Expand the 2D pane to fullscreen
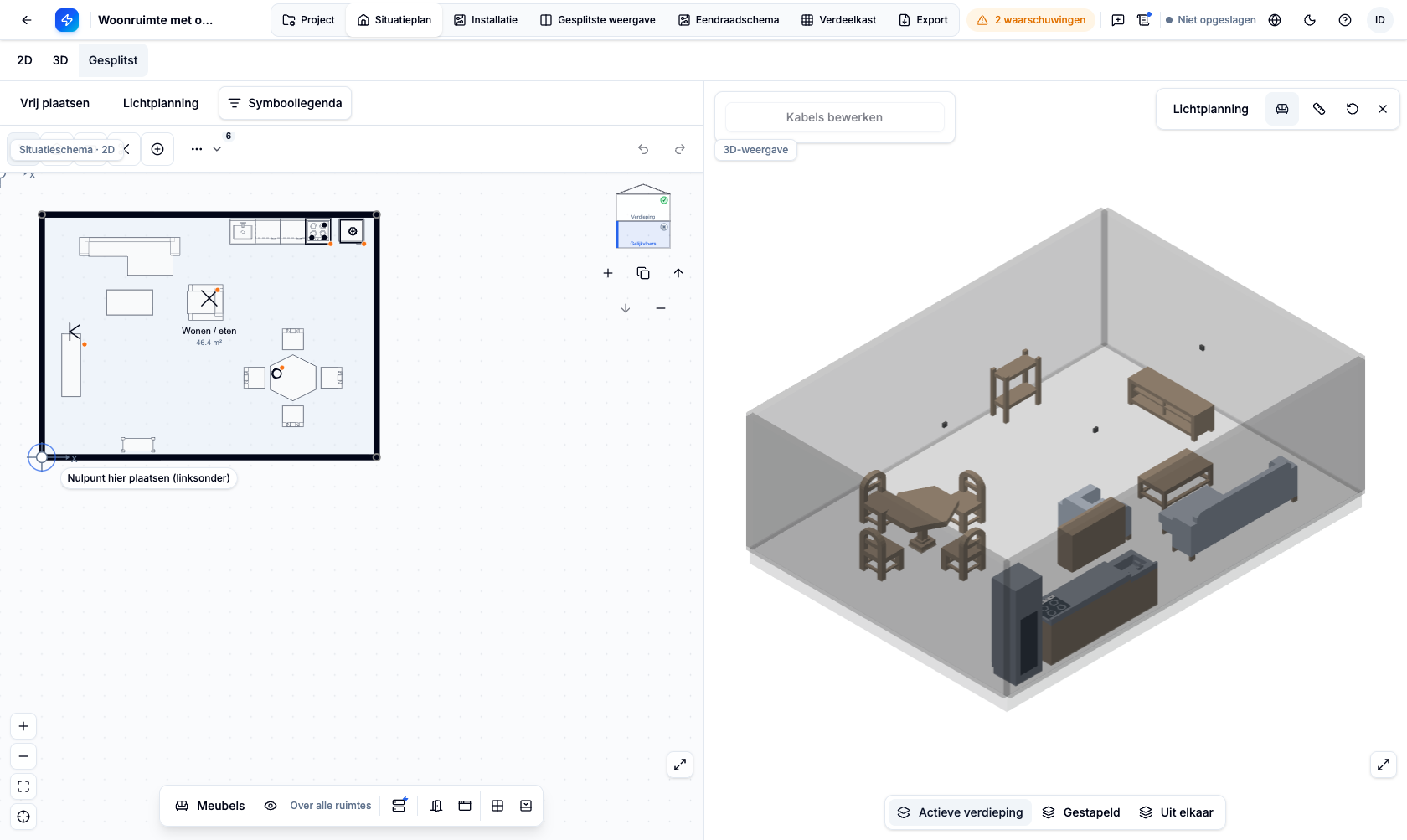 pyautogui.click(x=680, y=765)
